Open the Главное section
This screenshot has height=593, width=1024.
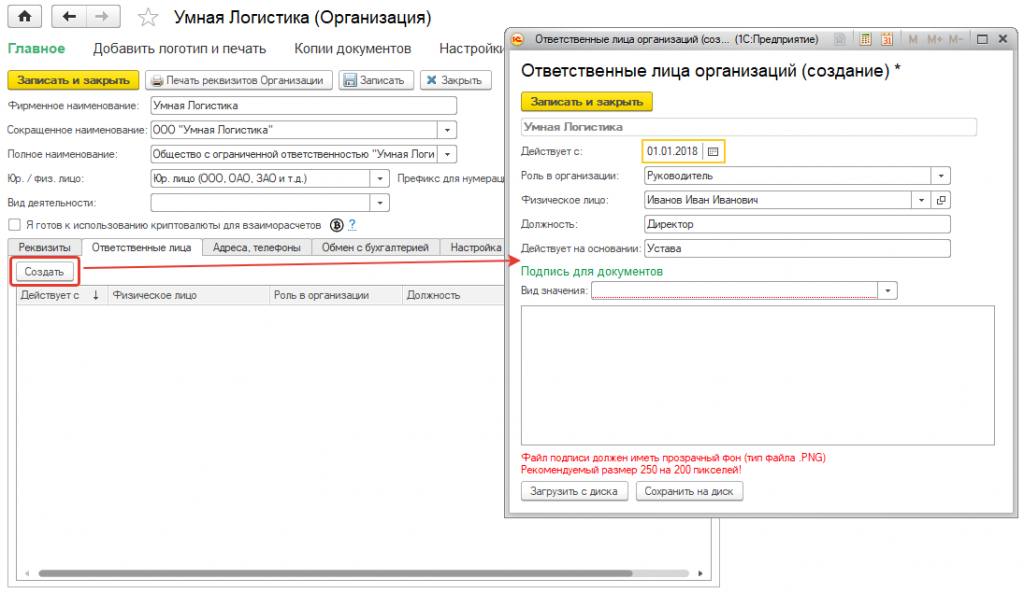coord(37,48)
